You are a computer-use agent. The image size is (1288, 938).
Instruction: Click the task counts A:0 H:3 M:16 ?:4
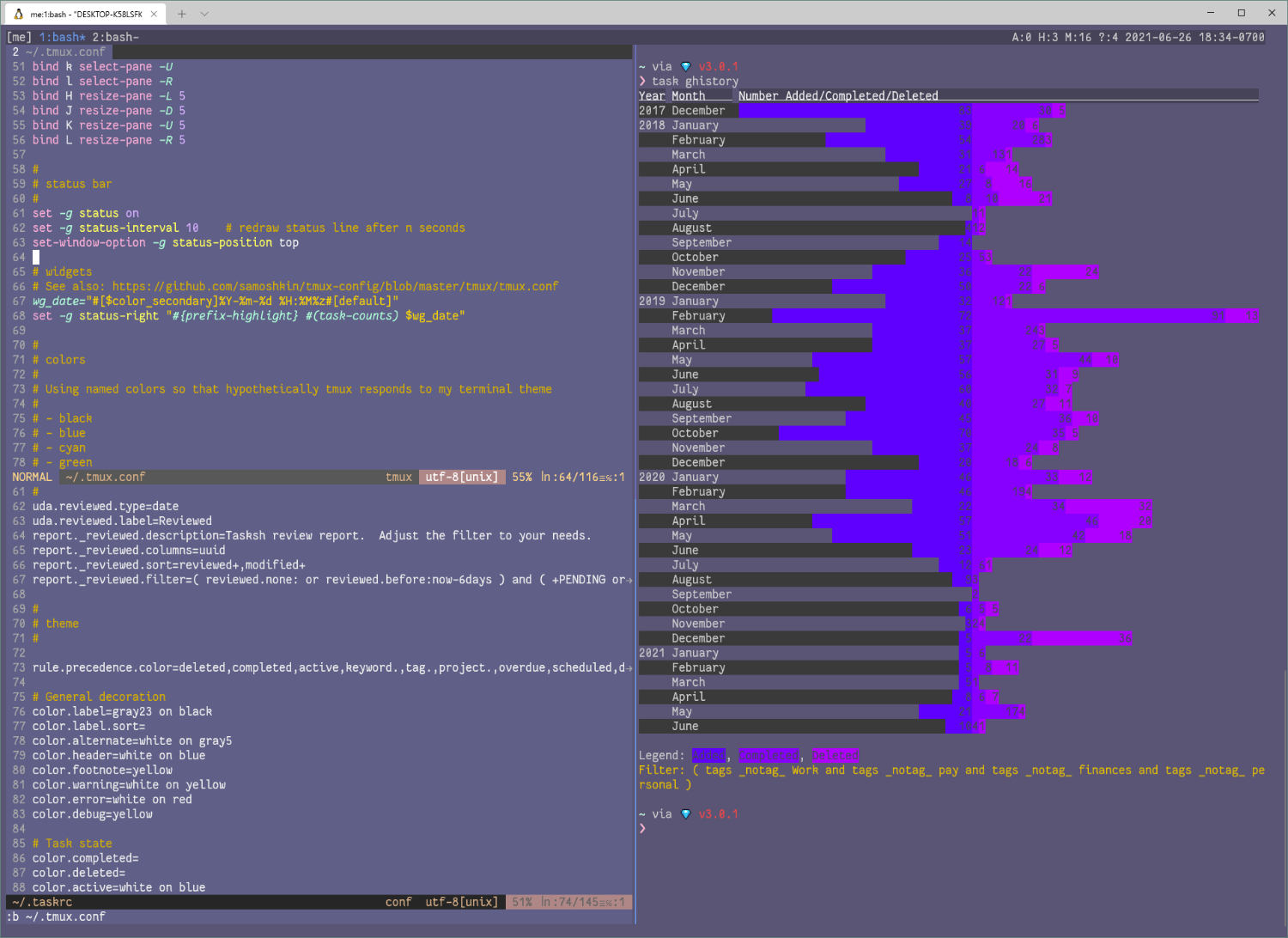[x=1066, y=37]
